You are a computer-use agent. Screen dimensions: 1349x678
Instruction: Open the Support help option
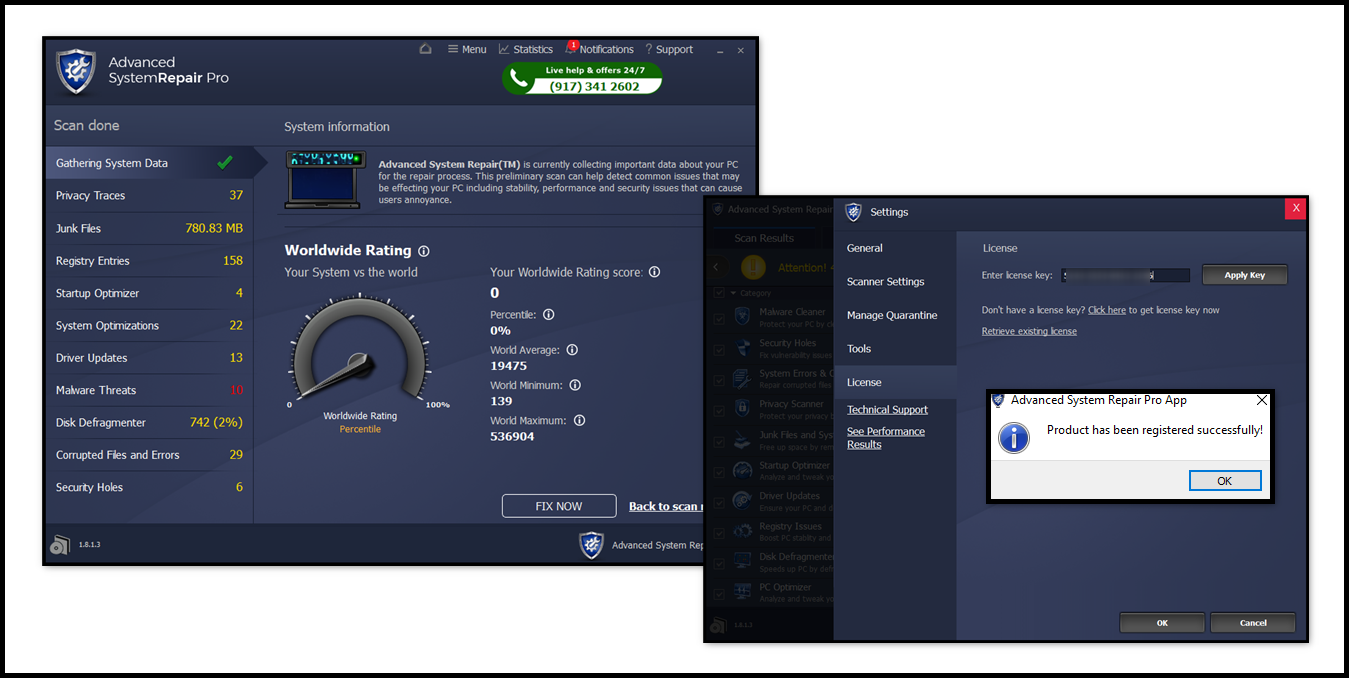coord(669,49)
